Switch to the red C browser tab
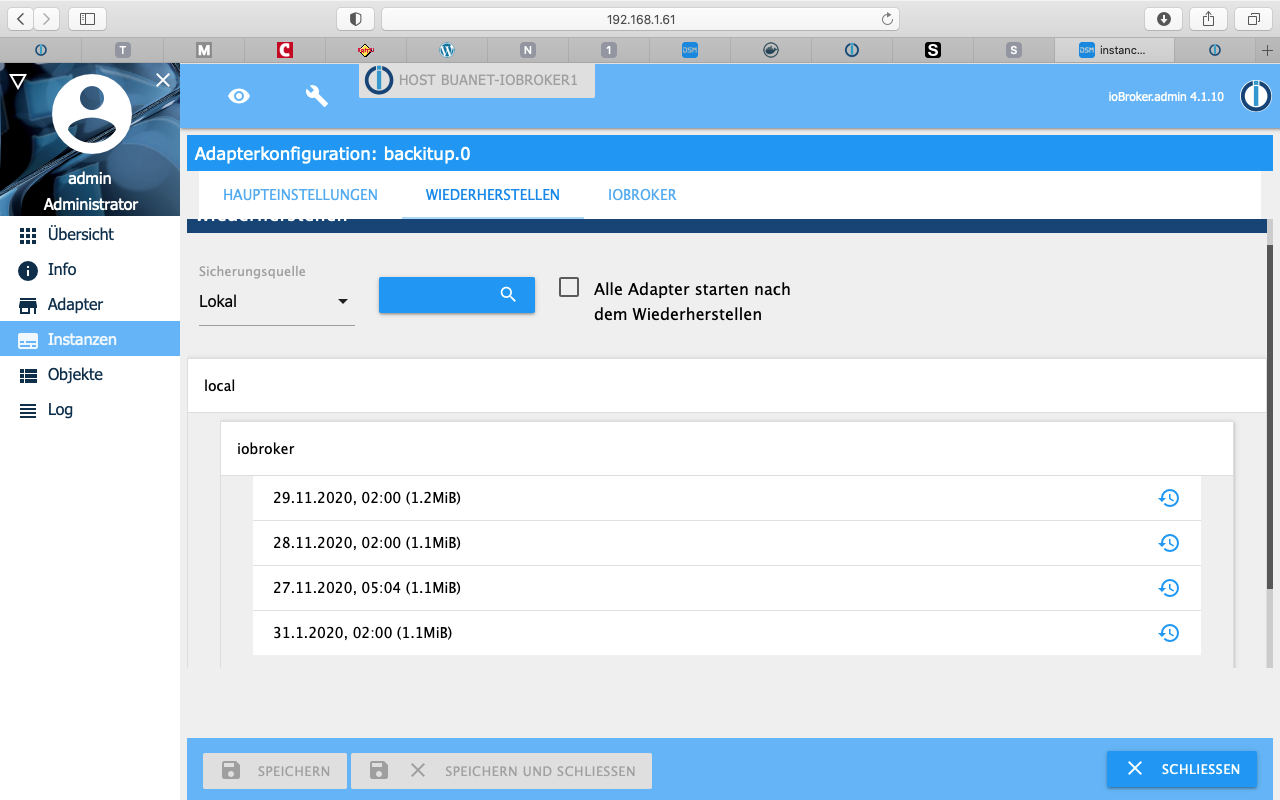This screenshot has height=800, width=1280. (285, 50)
